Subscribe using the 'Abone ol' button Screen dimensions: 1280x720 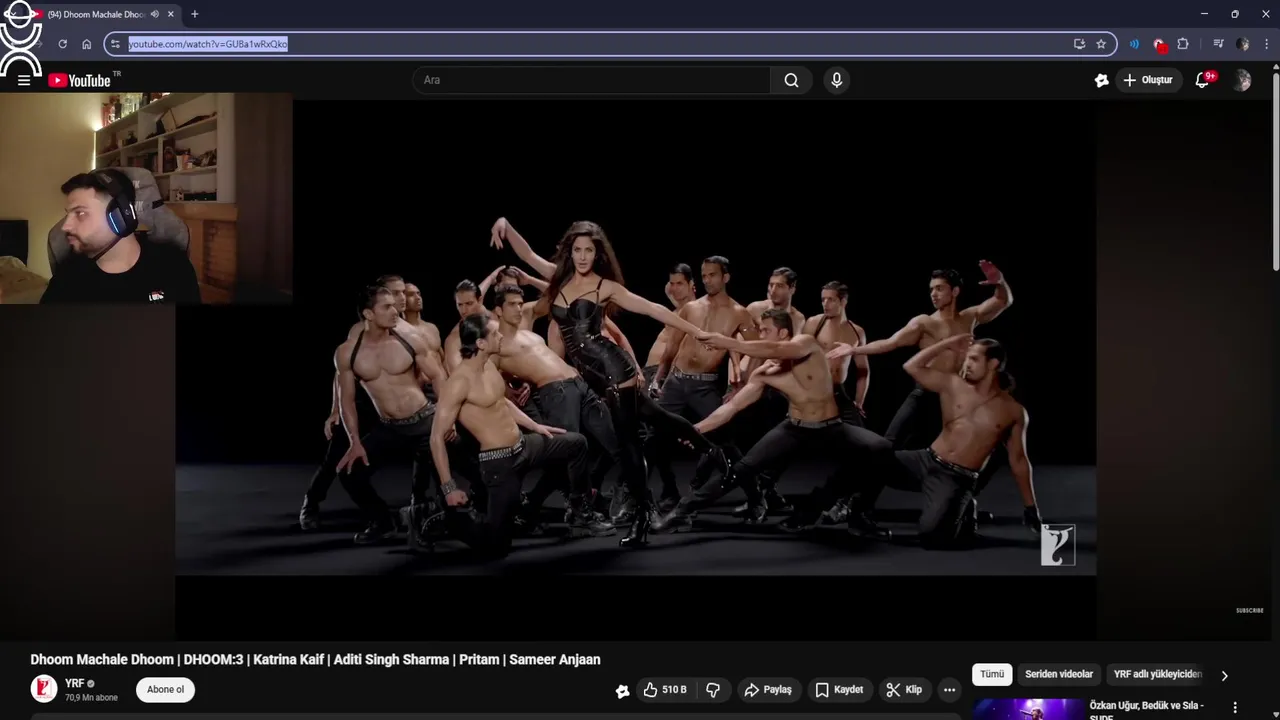click(x=165, y=689)
